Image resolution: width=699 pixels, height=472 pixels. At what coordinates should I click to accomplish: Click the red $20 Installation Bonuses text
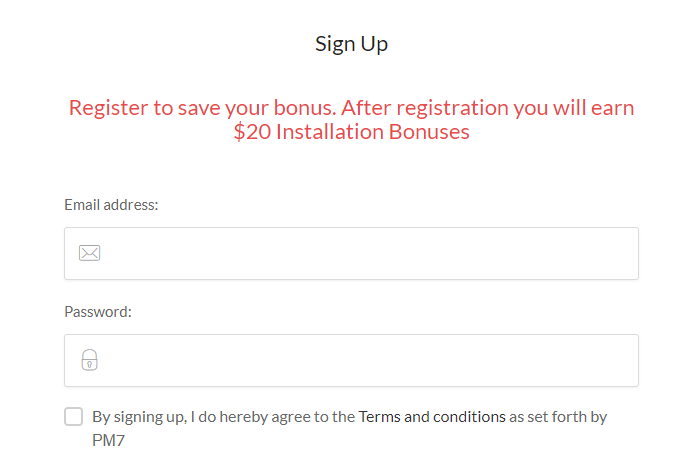[x=351, y=132]
